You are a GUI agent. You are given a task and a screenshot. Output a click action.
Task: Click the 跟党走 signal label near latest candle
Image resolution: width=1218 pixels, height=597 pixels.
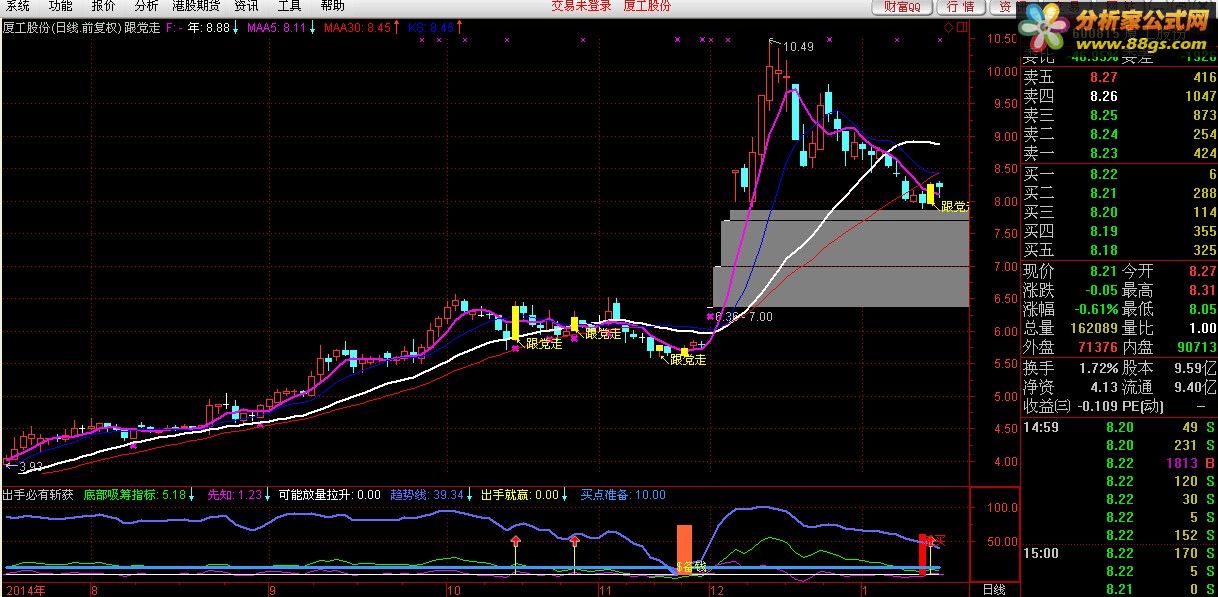(954, 207)
